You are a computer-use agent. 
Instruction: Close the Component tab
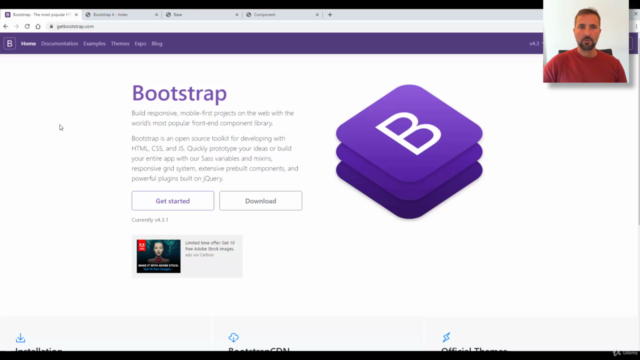317,15
